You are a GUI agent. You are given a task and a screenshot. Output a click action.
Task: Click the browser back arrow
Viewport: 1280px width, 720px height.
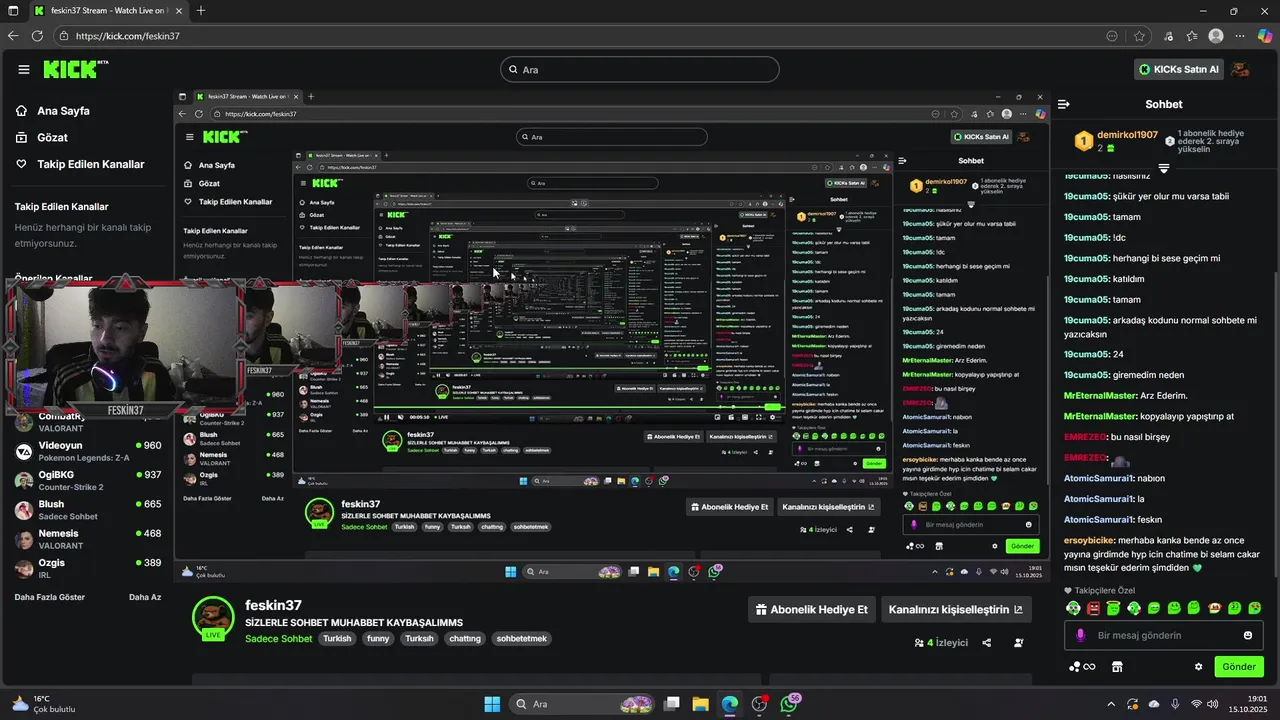[x=12, y=35]
